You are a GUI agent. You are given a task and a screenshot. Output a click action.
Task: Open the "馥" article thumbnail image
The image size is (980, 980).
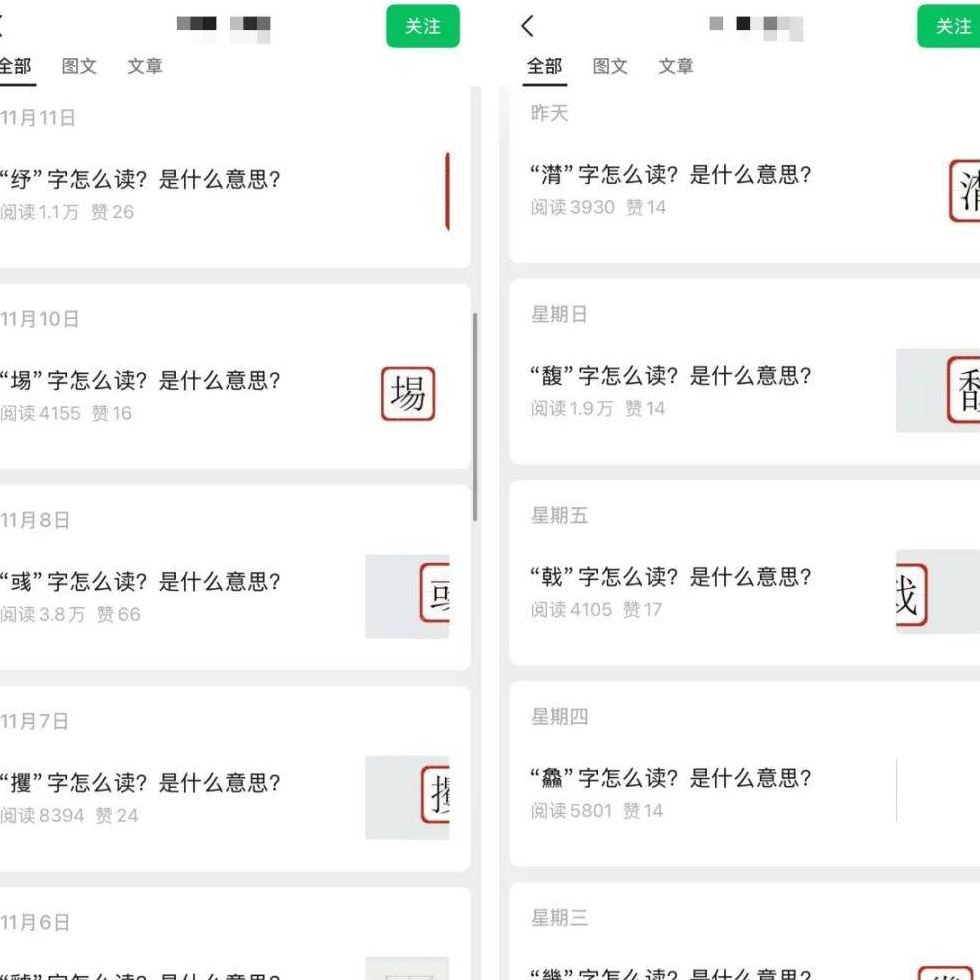(938, 391)
